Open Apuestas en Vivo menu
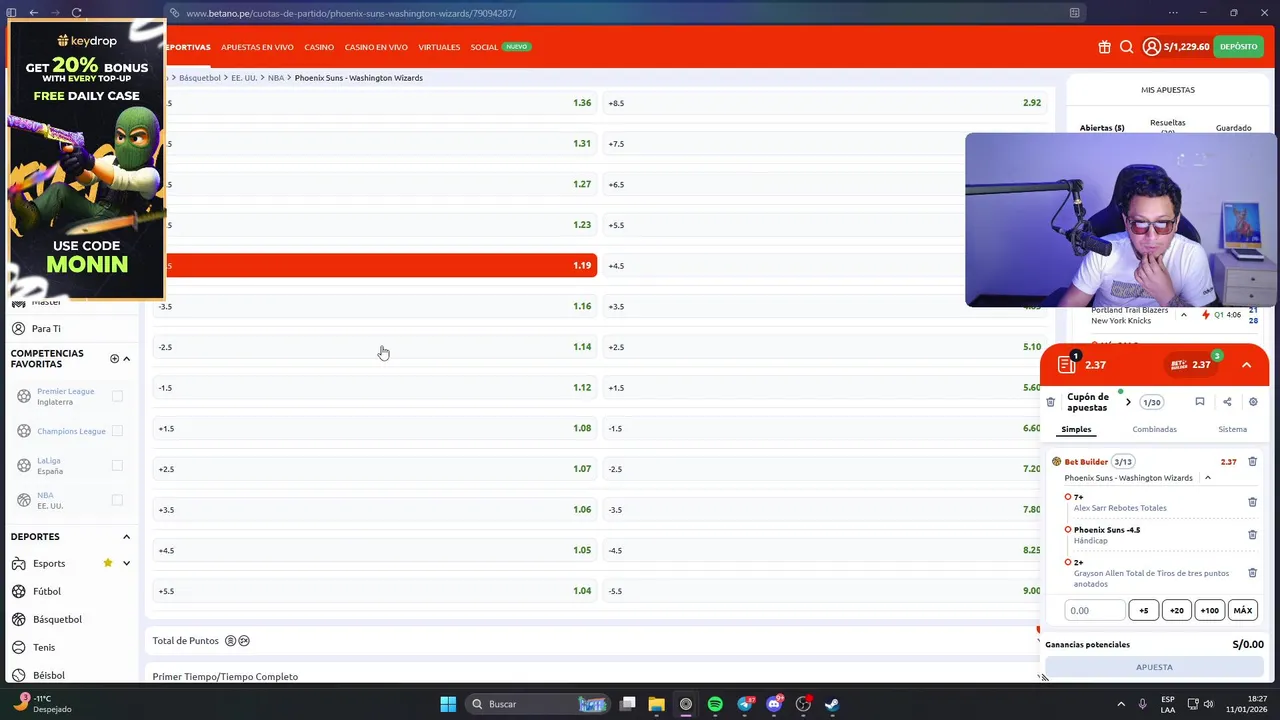This screenshot has height=720, width=1280. pyautogui.click(x=257, y=47)
